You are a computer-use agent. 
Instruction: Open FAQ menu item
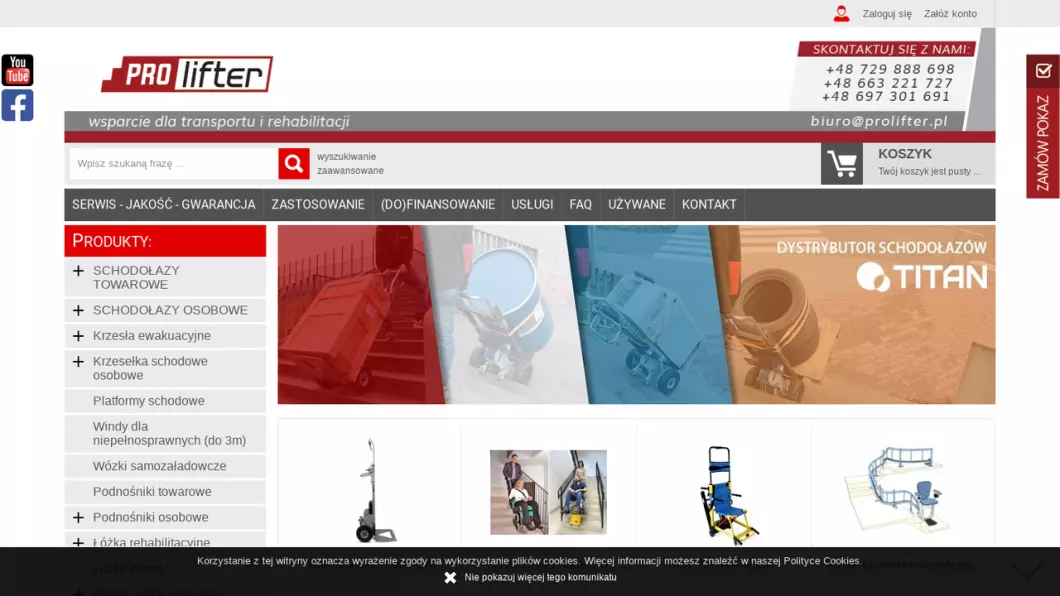[x=581, y=205]
